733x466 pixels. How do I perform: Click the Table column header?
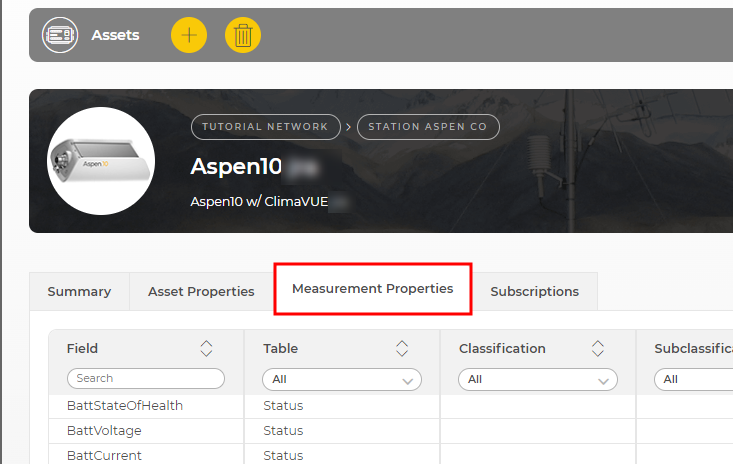(x=280, y=349)
